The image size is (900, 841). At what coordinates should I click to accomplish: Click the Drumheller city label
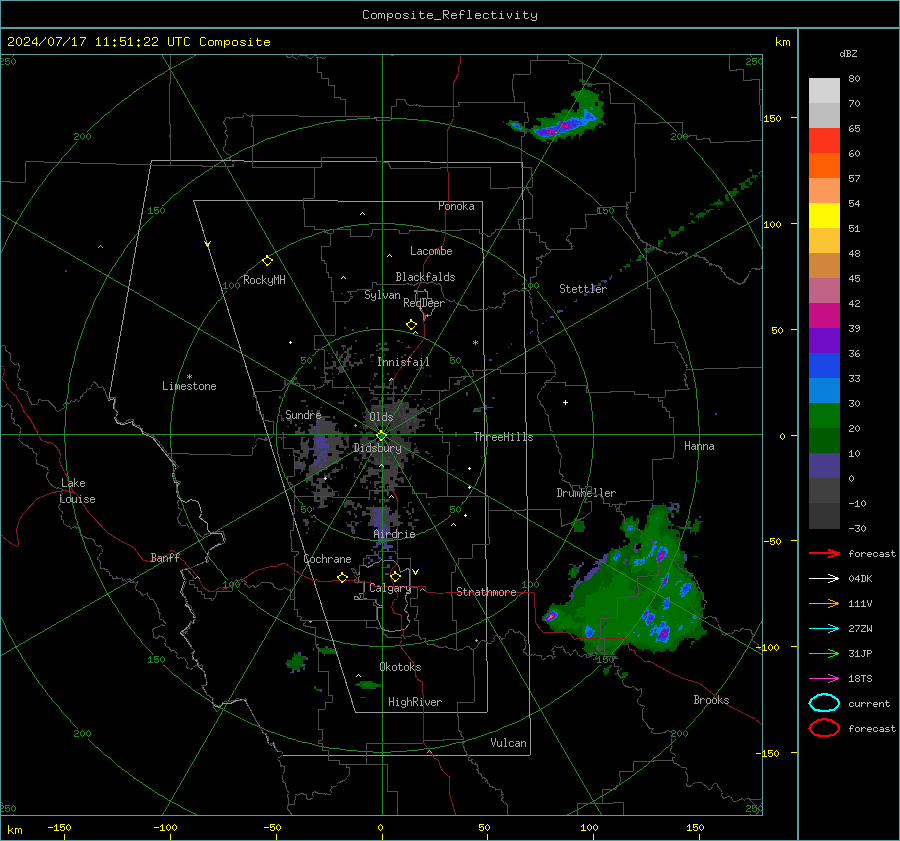click(x=586, y=493)
